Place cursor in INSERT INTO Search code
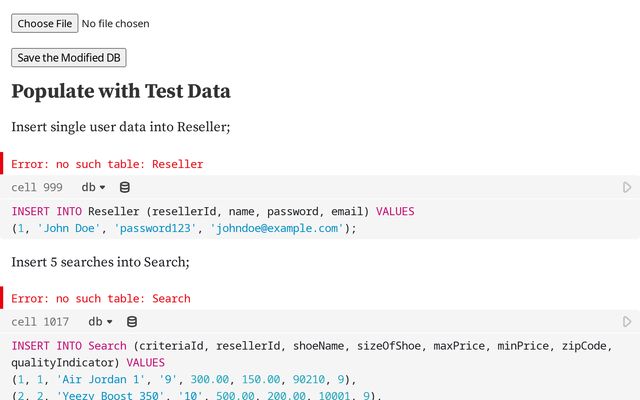The height and width of the screenshot is (400, 640). pos(320,367)
